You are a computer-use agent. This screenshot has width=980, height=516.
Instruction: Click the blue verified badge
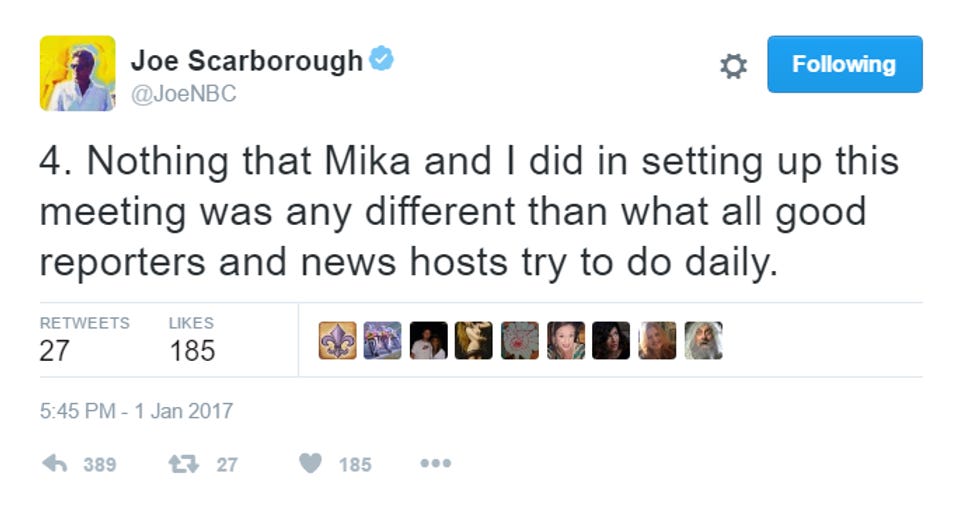(381, 58)
